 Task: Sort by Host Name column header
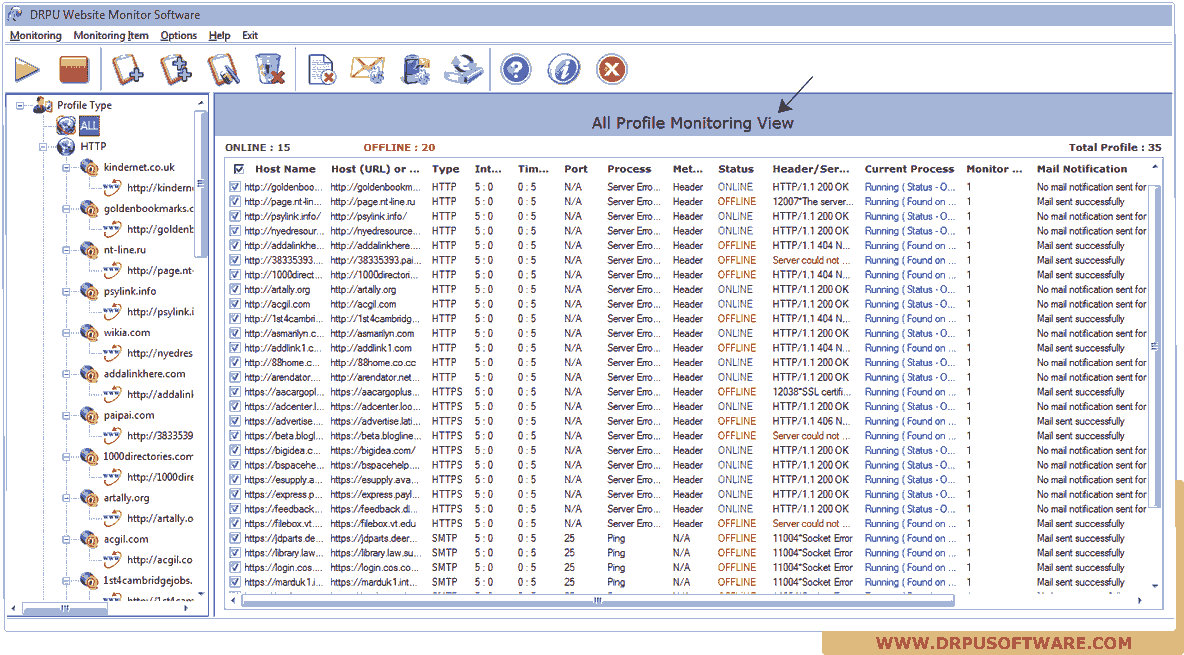285,169
